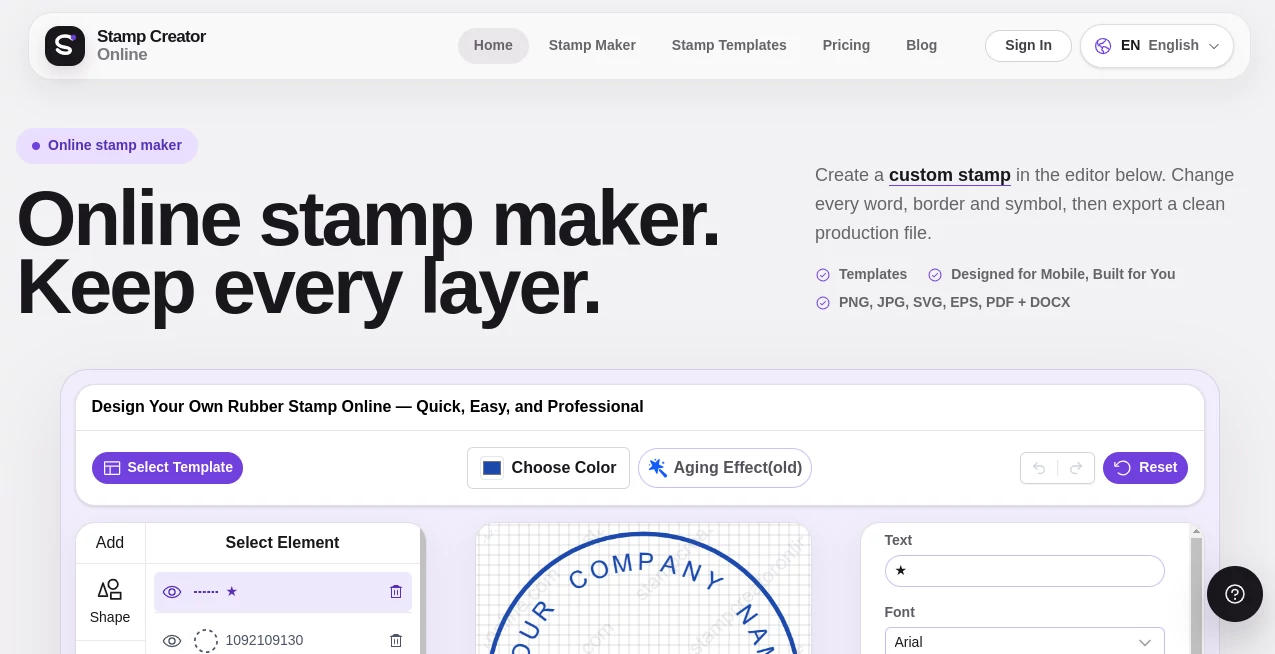Click the Text input field with star
The width and height of the screenshot is (1275, 654).
1025,571
